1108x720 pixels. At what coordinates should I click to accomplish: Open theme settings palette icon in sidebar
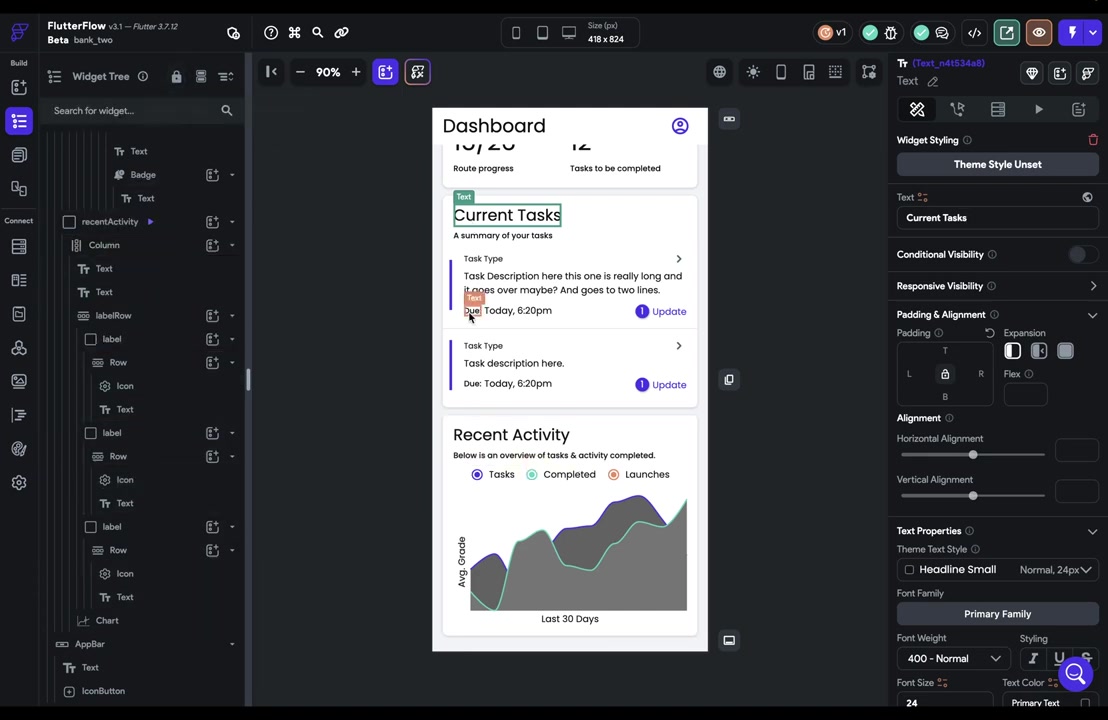point(19,449)
